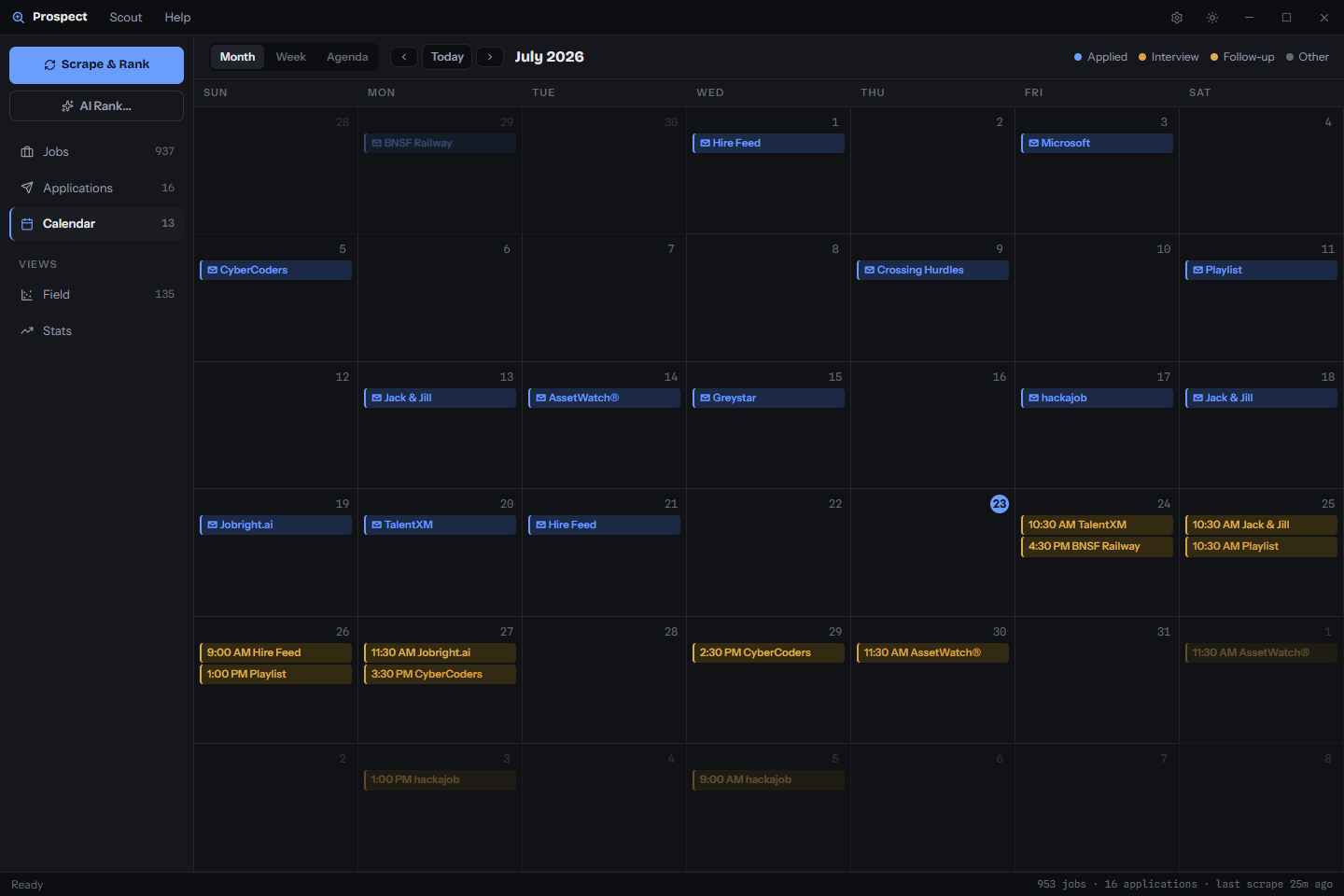Toggle light theme sun icon
This screenshot has height=896, width=1344.
[x=1212, y=18]
